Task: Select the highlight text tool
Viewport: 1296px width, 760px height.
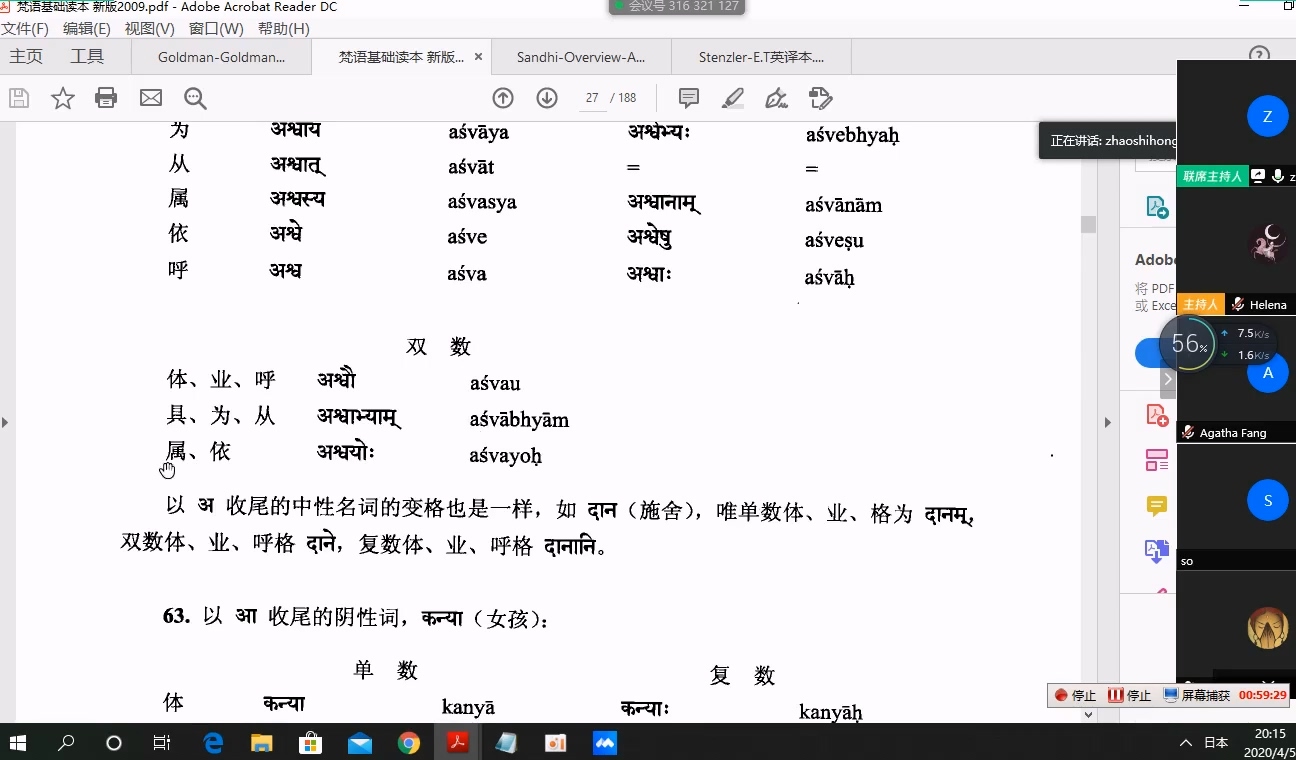Action: (733, 98)
